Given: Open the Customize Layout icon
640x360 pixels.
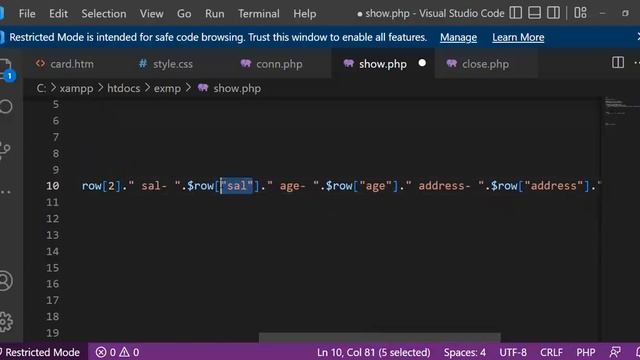Looking at the screenshot, I should [580, 13].
